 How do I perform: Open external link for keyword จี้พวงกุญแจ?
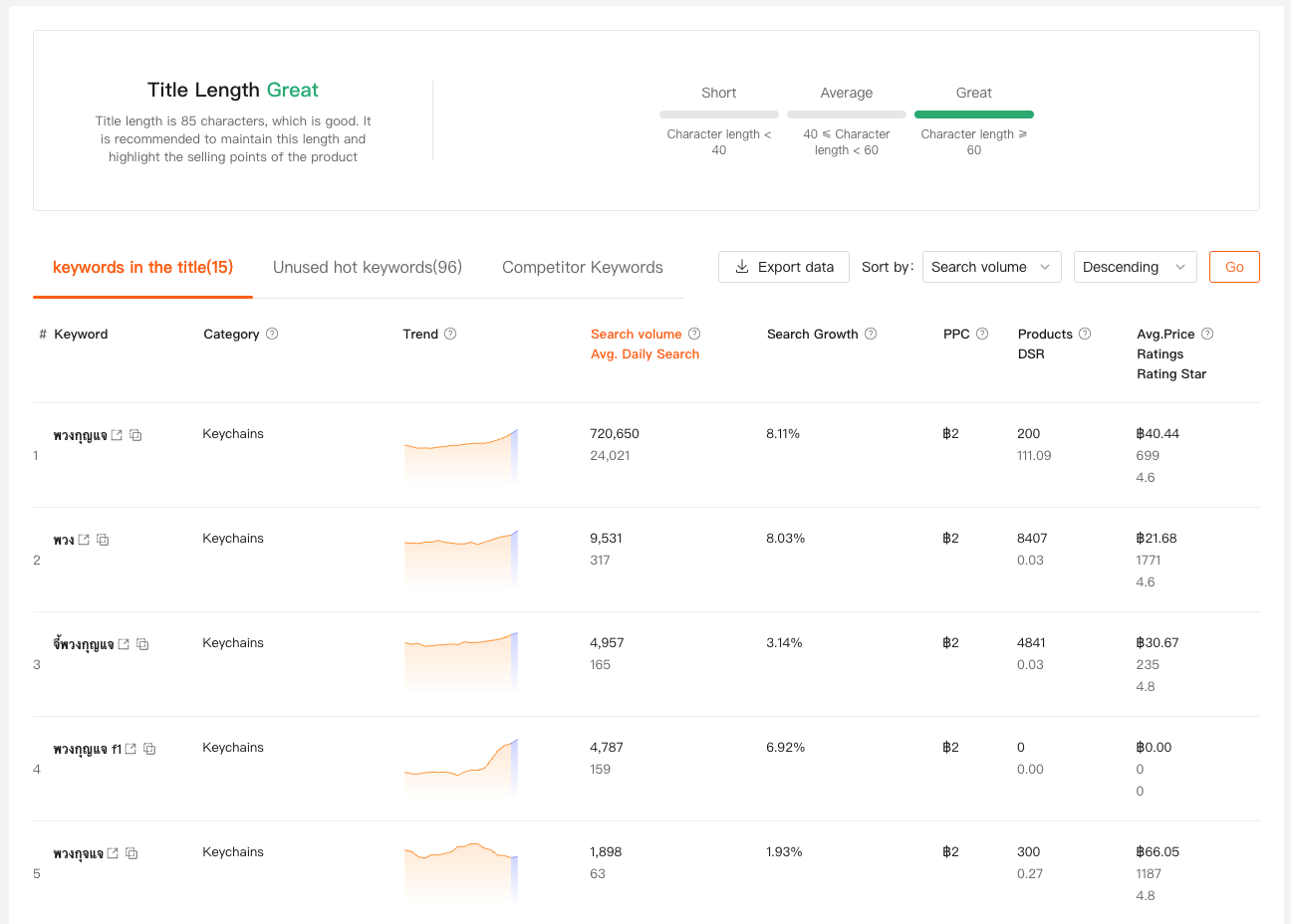coord(124,644)
